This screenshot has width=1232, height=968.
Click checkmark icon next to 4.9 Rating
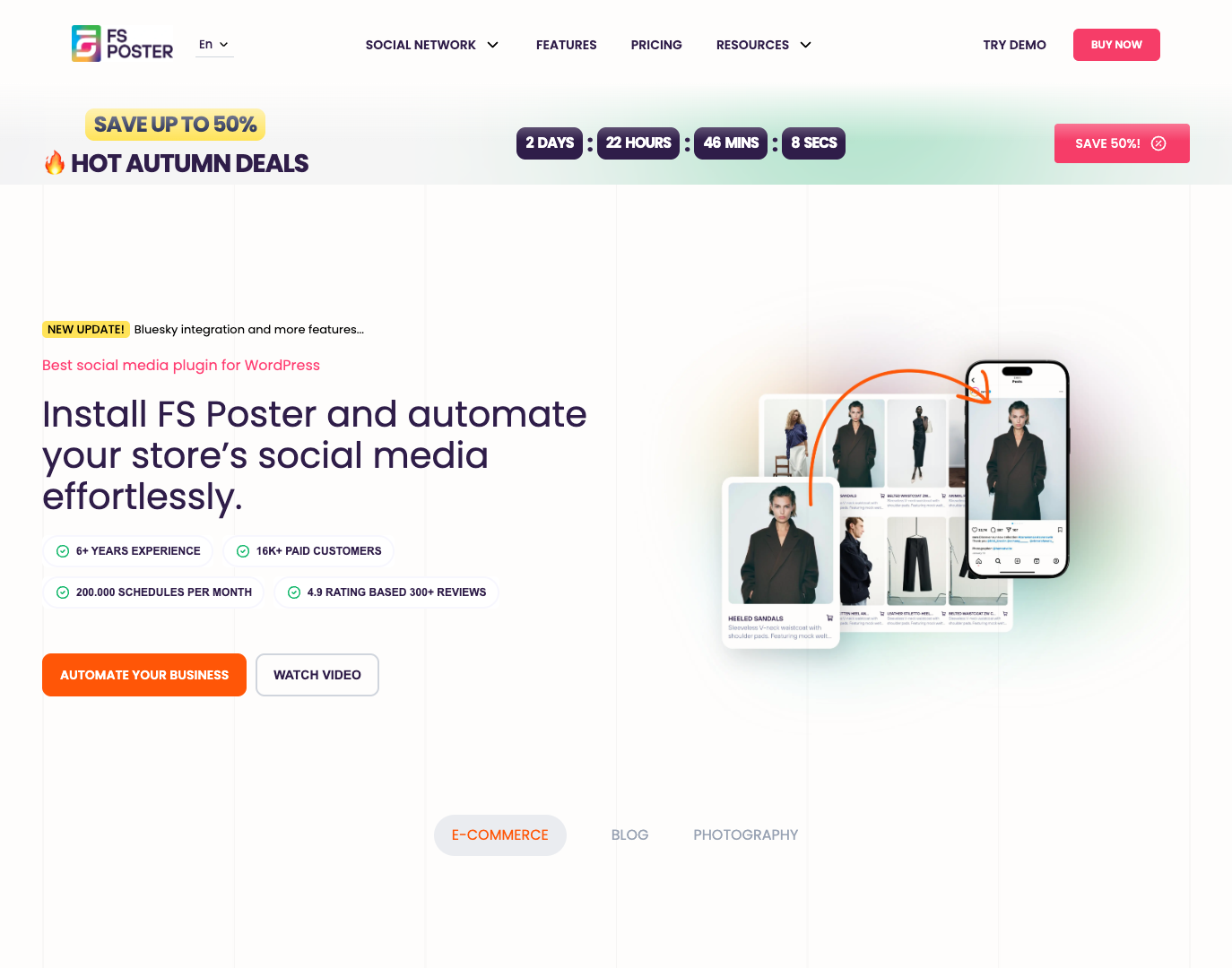tap(294, 592)
